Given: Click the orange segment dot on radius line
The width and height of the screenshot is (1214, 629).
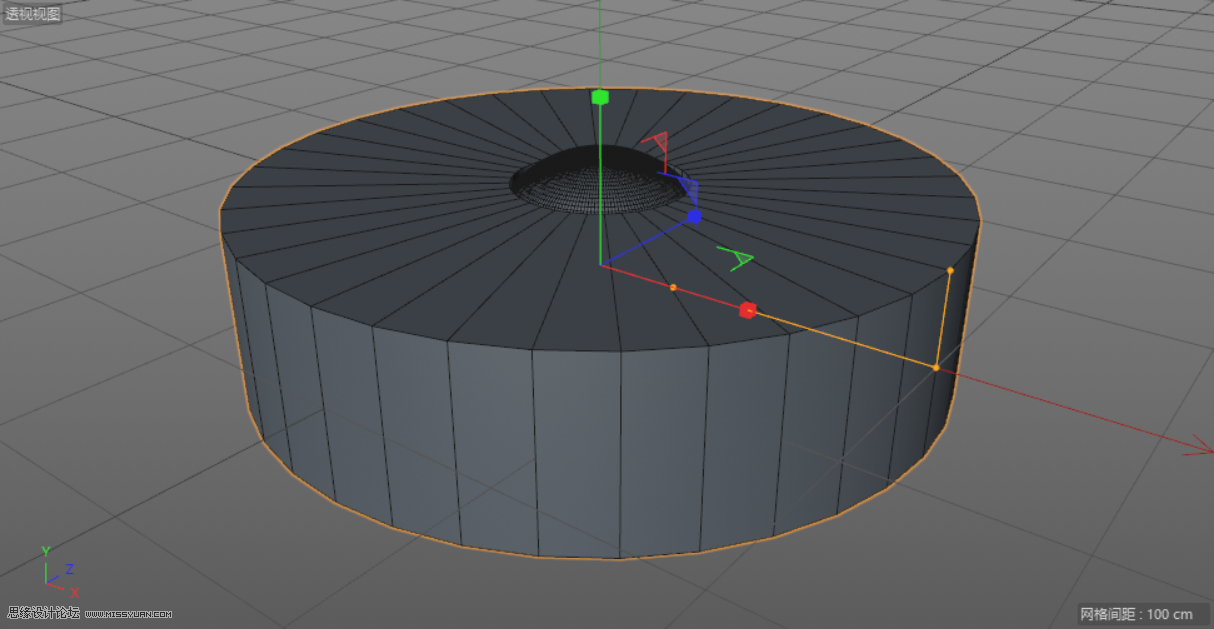Looking at the screenshot, I should 674,285.
